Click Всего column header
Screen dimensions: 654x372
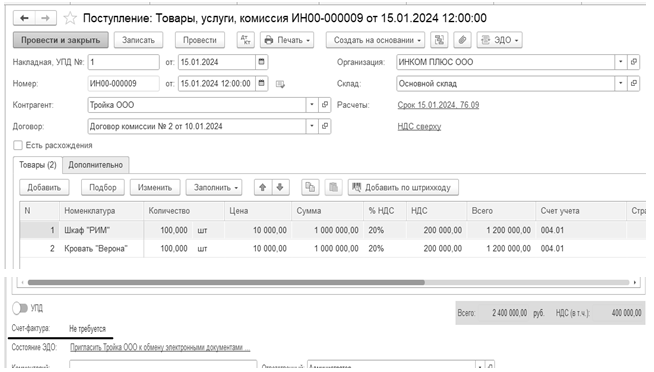[501, 211]
